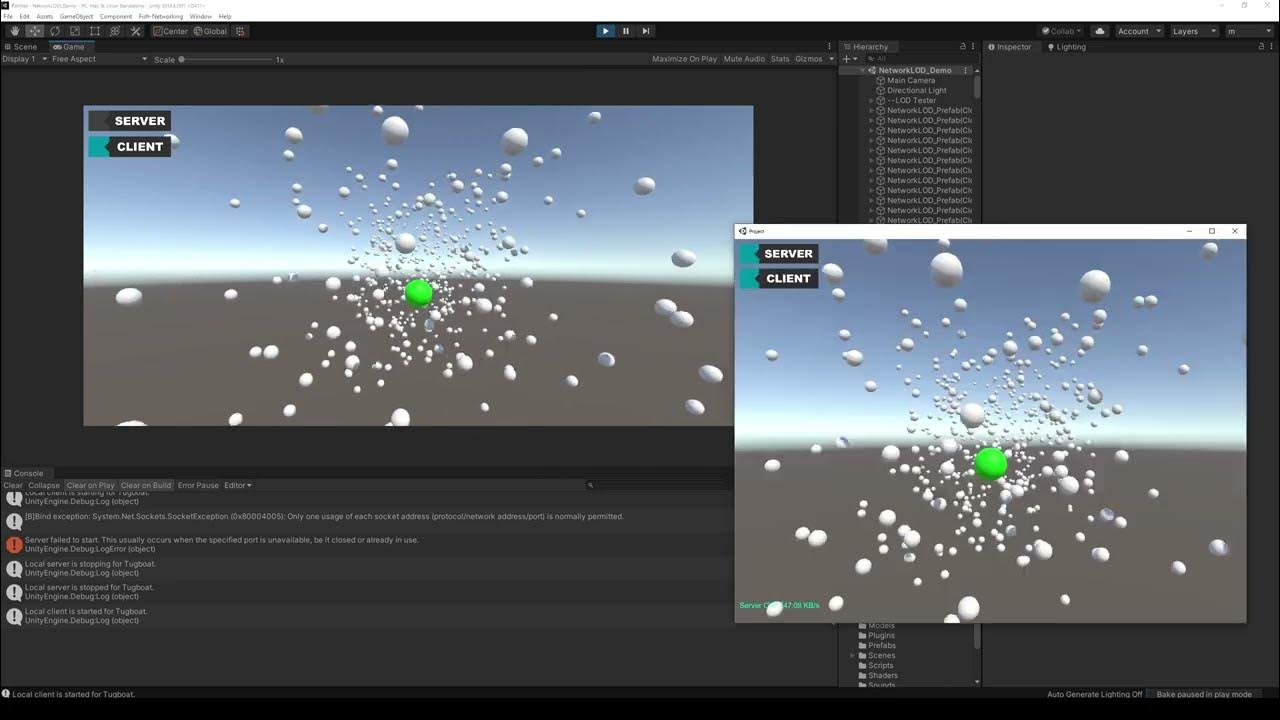Open the Hierarchy panel kebab menu
The height and width of the screenshot is (720, 1280).
[x=975, y=47]
